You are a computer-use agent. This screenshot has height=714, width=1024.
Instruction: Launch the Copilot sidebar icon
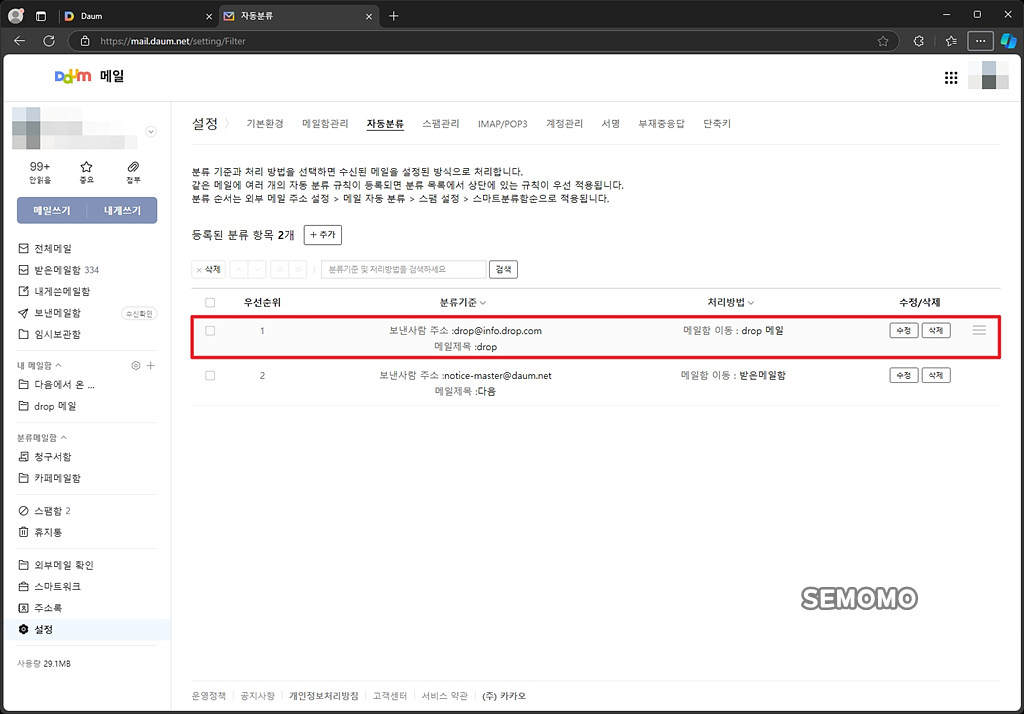[1009, 41]
